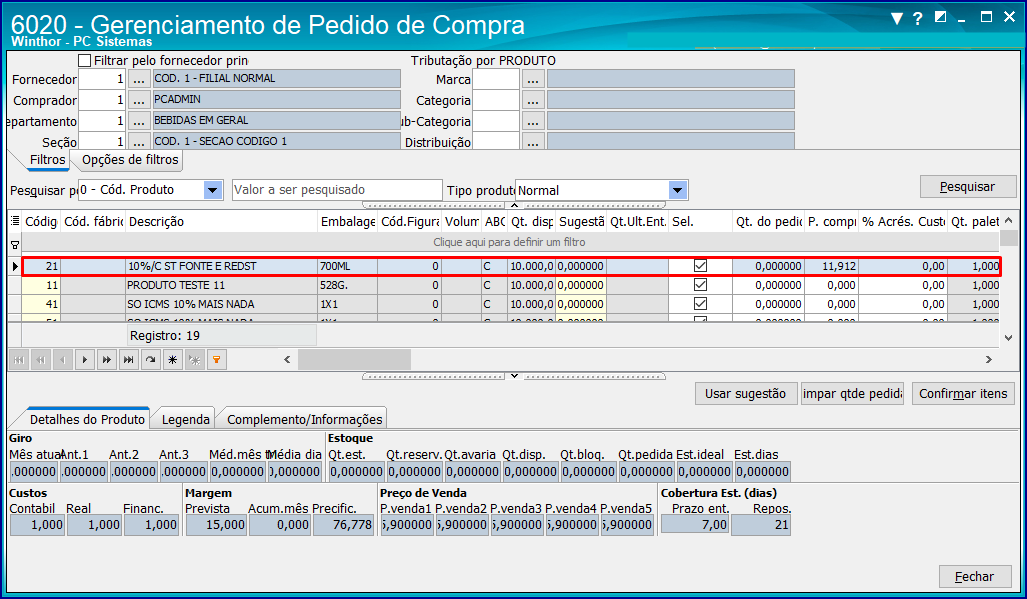Click the Limpar qtde pedida button

tap(852, 393)
